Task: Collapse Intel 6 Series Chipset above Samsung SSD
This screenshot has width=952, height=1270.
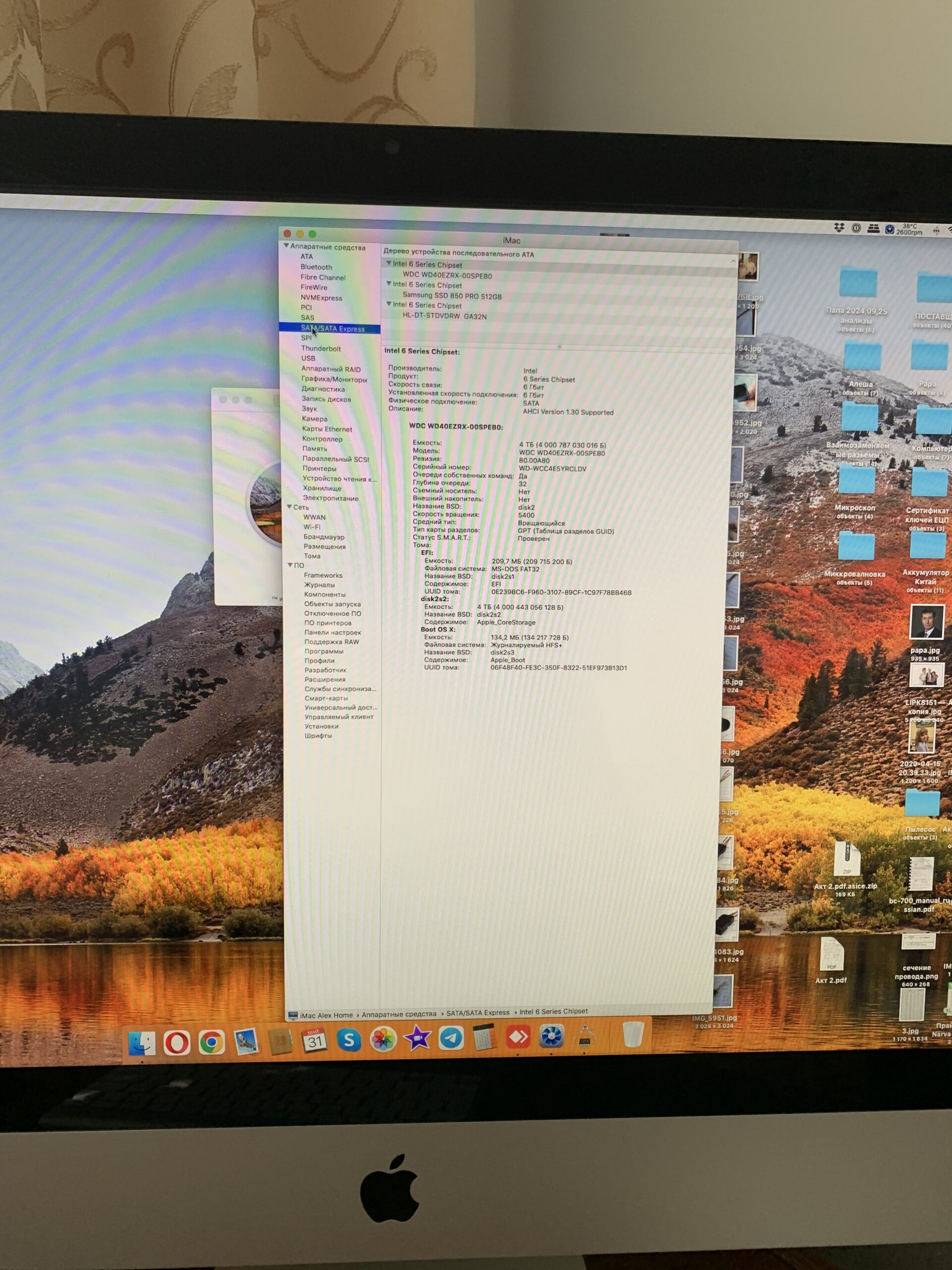Action: click(x=389, y=284)
